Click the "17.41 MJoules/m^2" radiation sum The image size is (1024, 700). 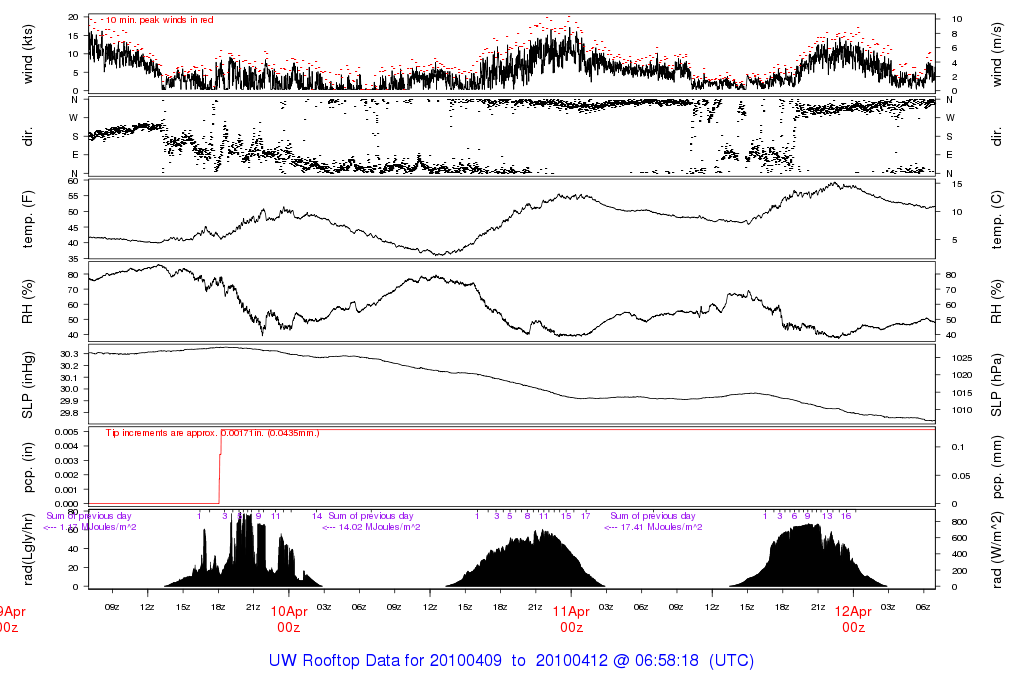(661, 527)
